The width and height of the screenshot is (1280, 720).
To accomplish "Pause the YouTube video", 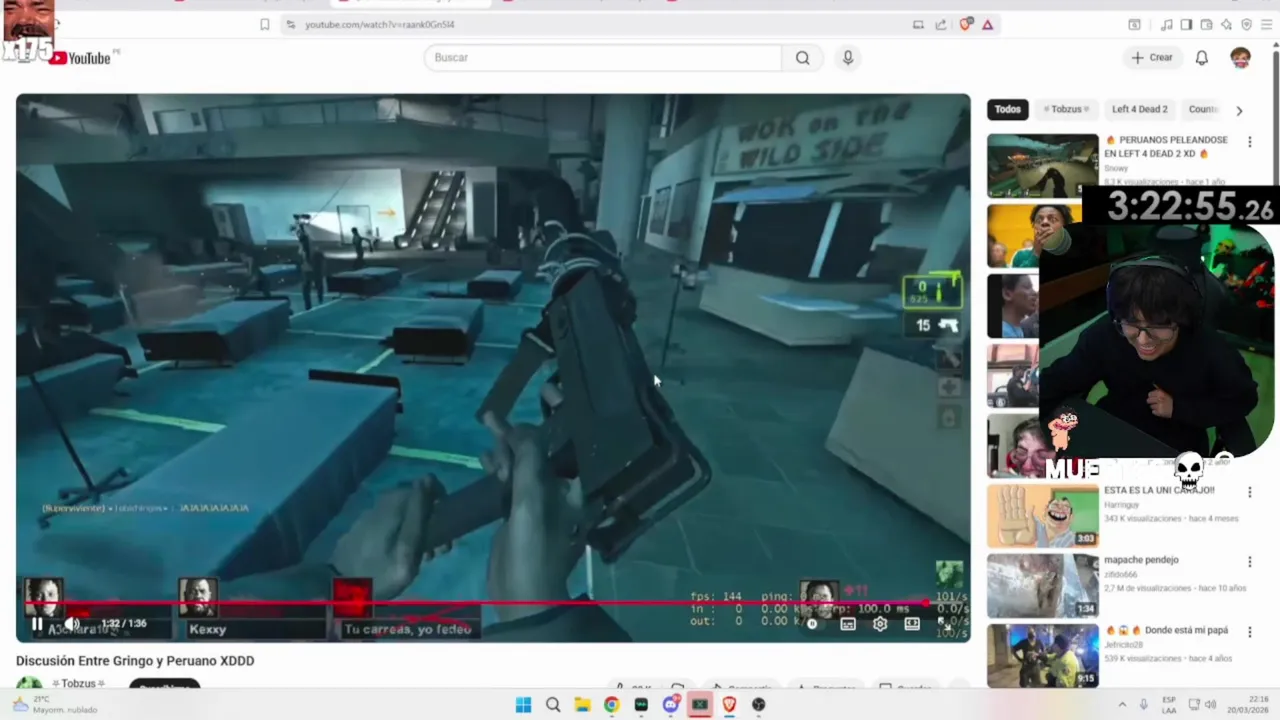I will (x=37, y=624).
